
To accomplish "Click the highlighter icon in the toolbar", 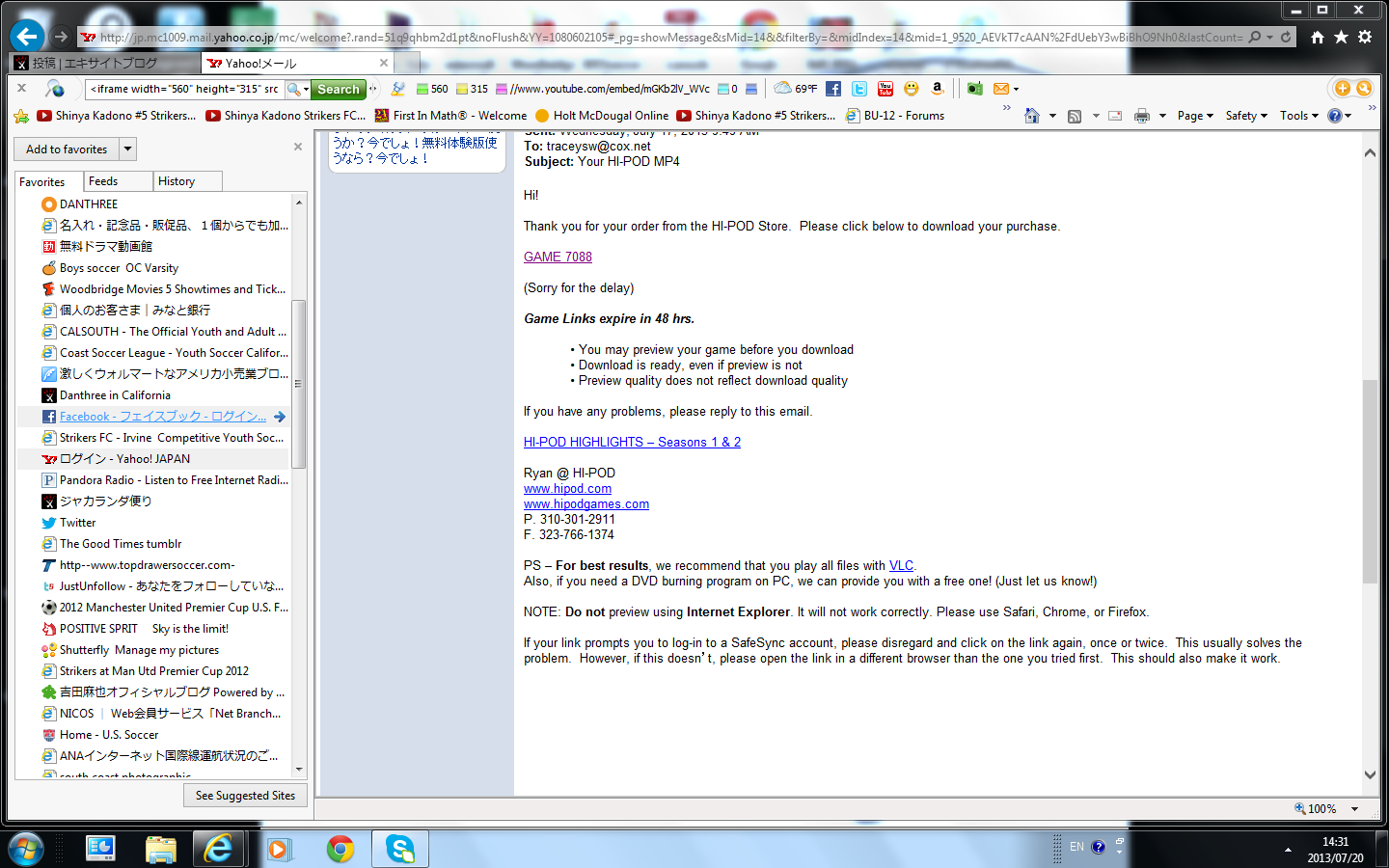I will (397, 89).
